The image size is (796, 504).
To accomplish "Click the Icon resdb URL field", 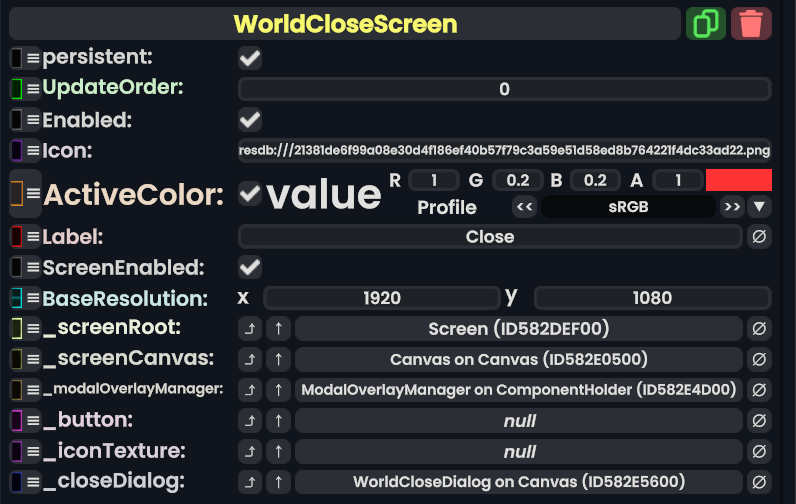I will pyautogui.click(x=505, y=150).
